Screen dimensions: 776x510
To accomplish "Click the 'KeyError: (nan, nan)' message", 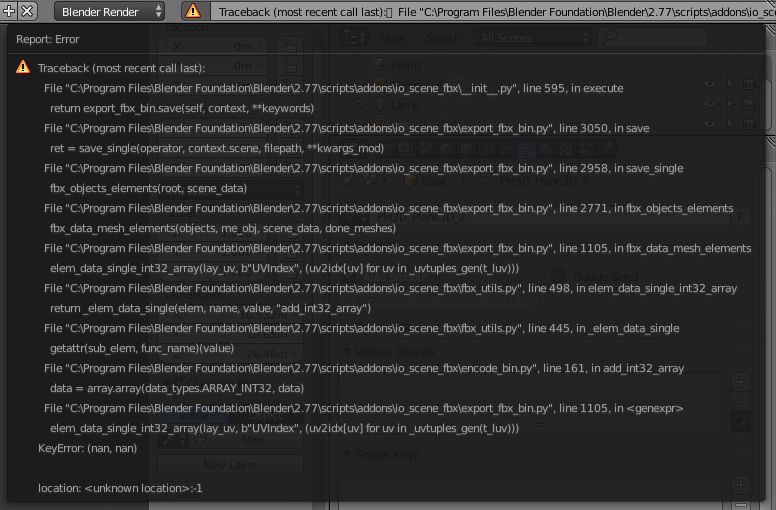I will (88, 449).
